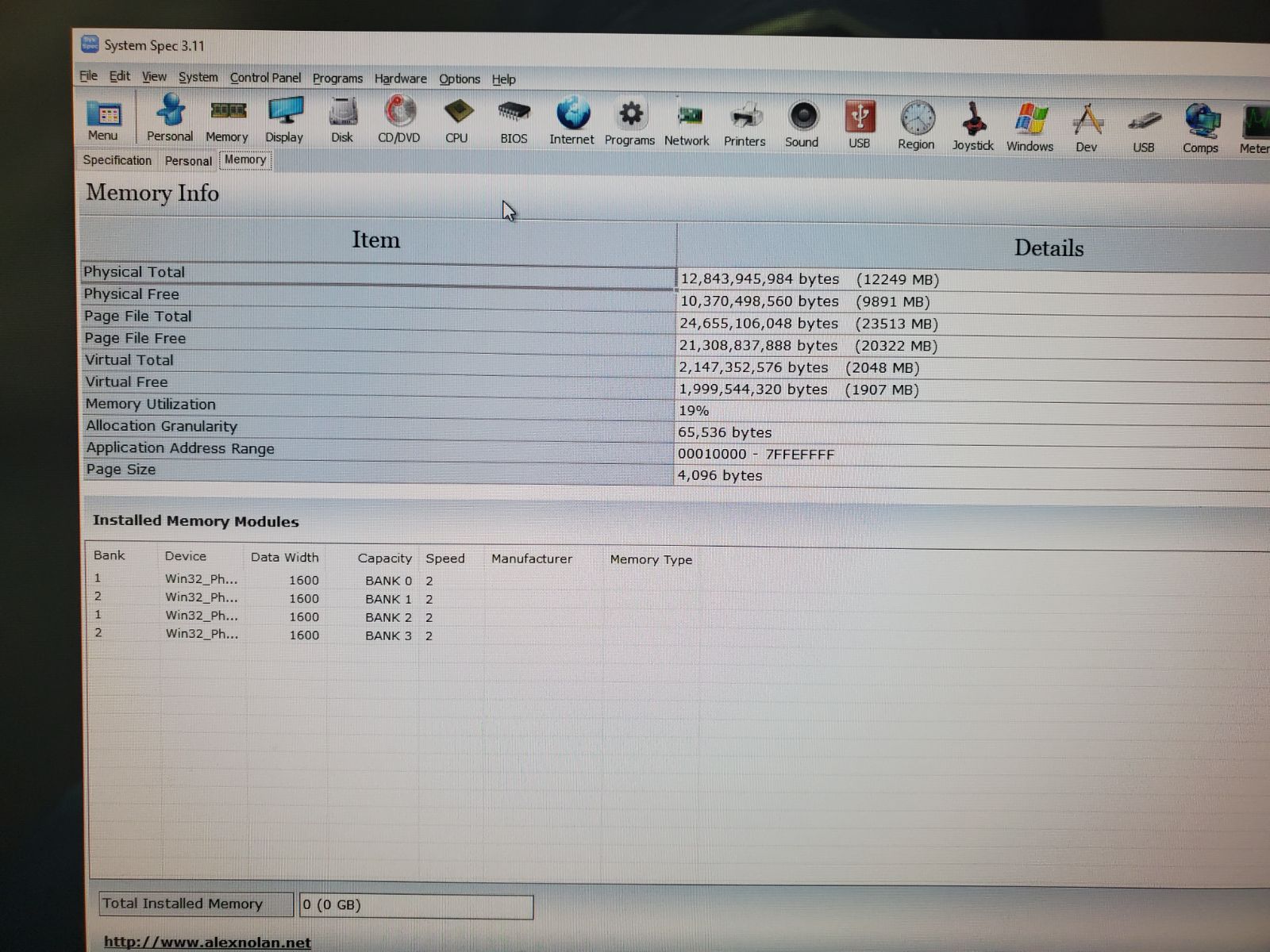Open the Dev toolbar icon
Image resolution: width=1270 pixels, height=952 pixels.
pos(1087,129)
